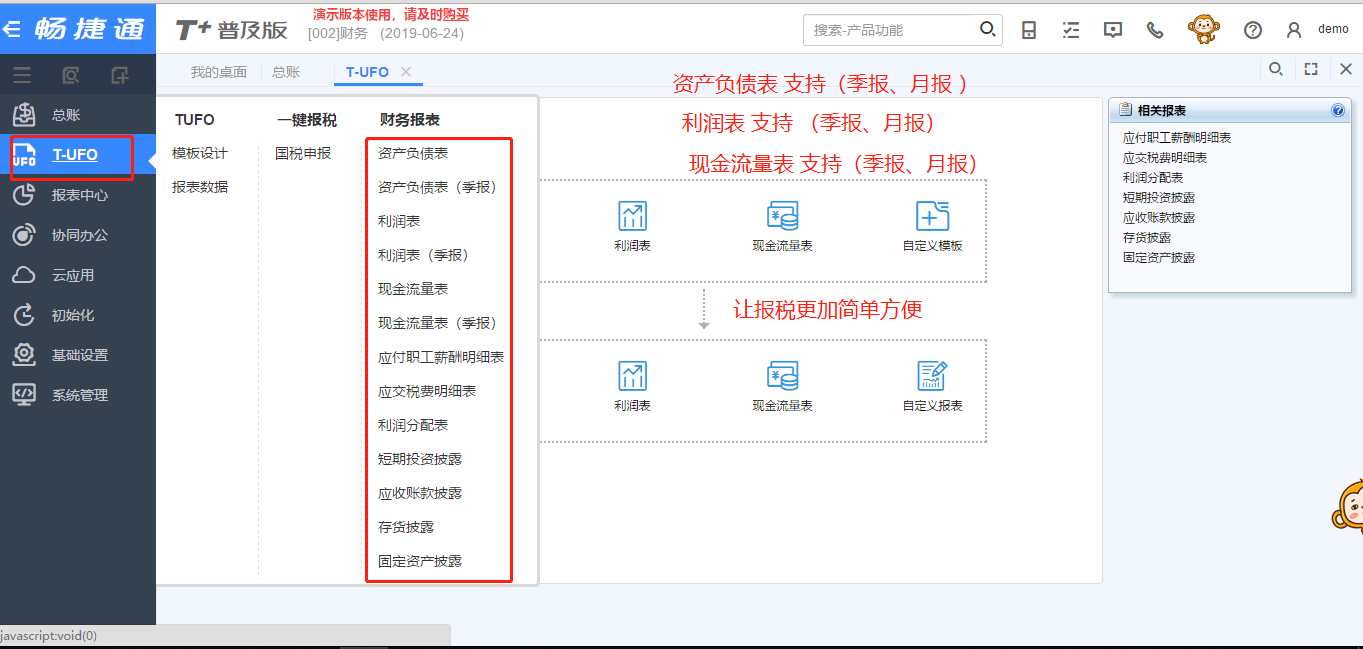This screenshot has width=1363, height=649.
Task: Open 报表数据 under TUFO
Action: tap(200, 187)
